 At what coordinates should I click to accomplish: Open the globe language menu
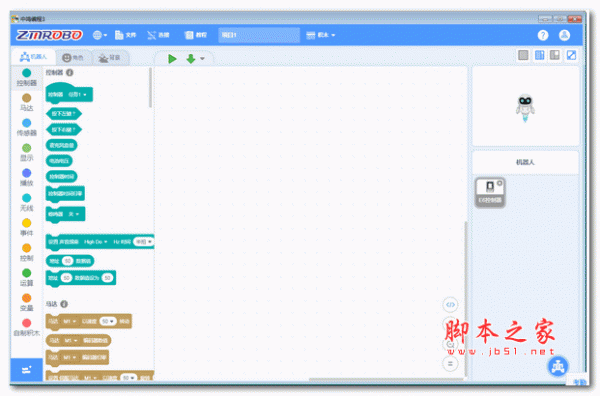(x=100, y=35)
